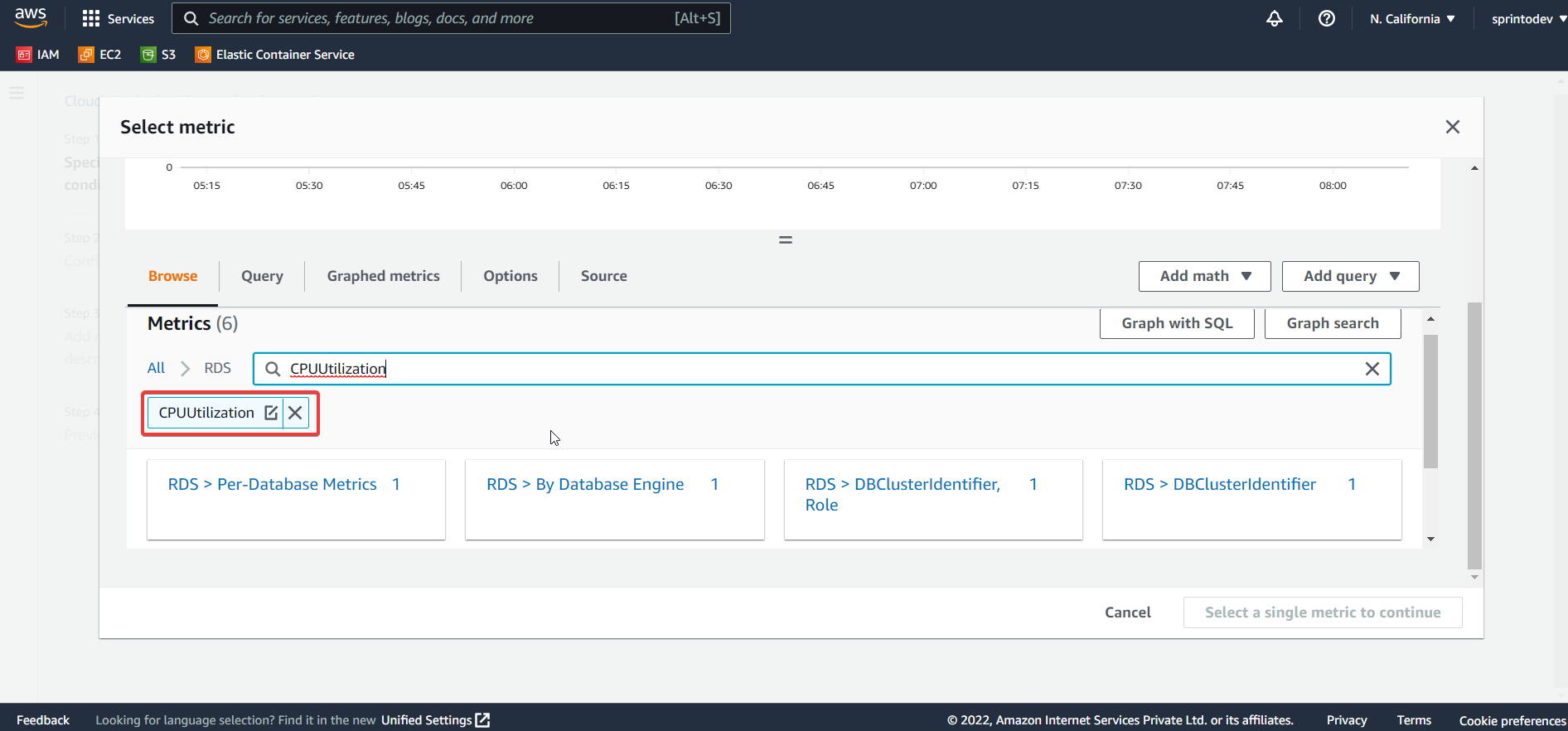Open Cookie preferences in footer
1568x731 pixels.
pyautogui.click(x=1512, y=720)
